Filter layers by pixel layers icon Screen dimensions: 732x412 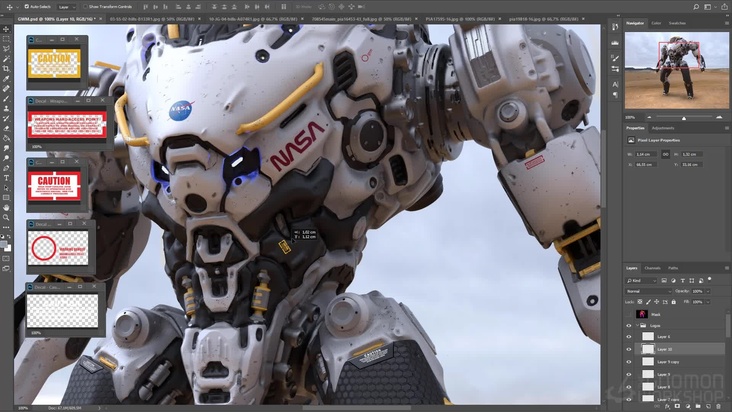(664, 280)
